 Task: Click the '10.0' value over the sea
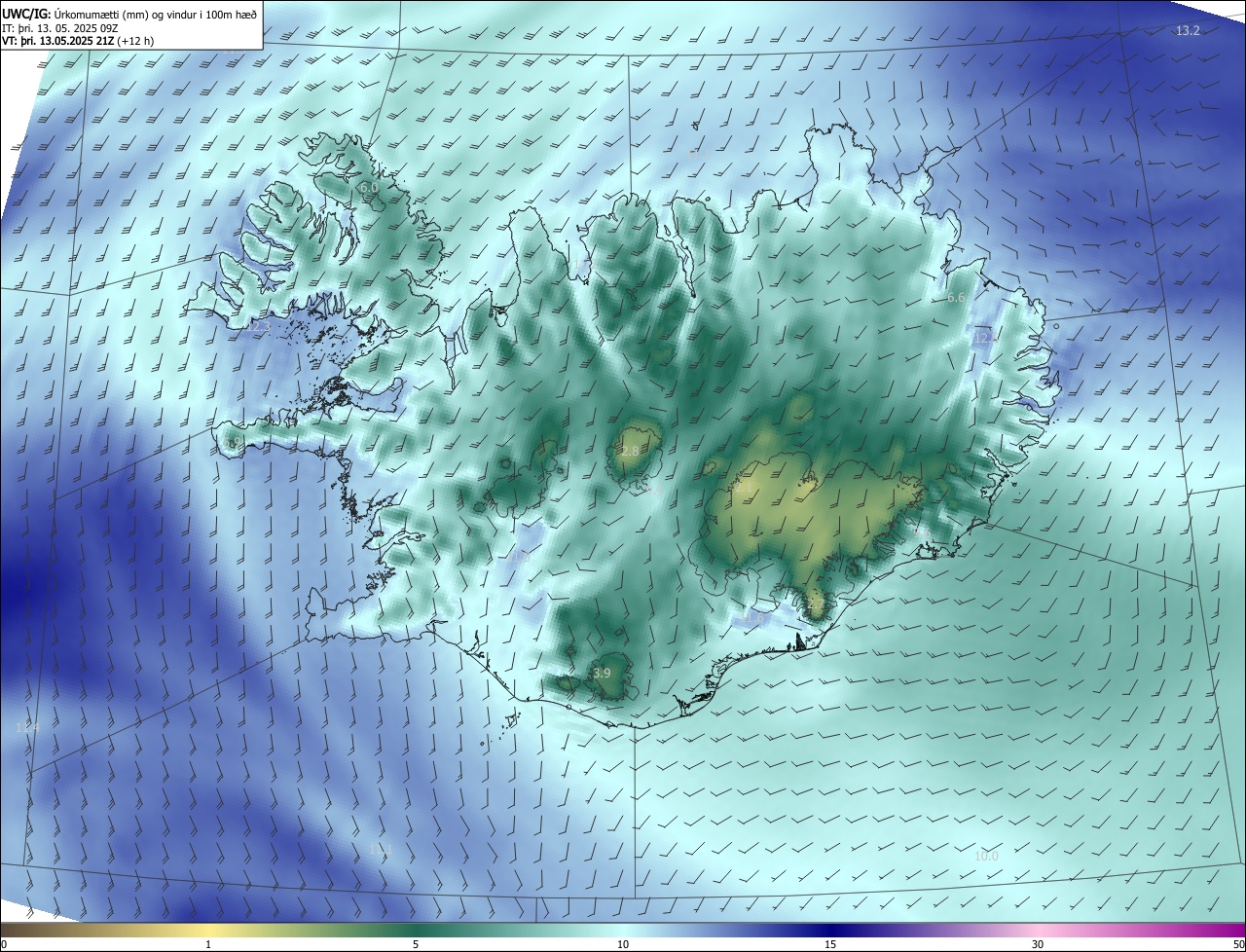986,857
